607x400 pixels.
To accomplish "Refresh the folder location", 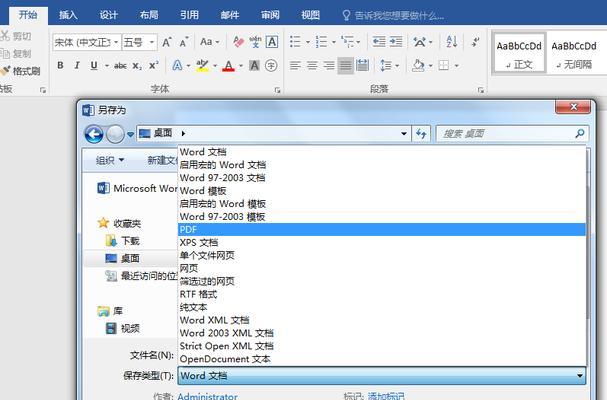I will pos(421,134).
